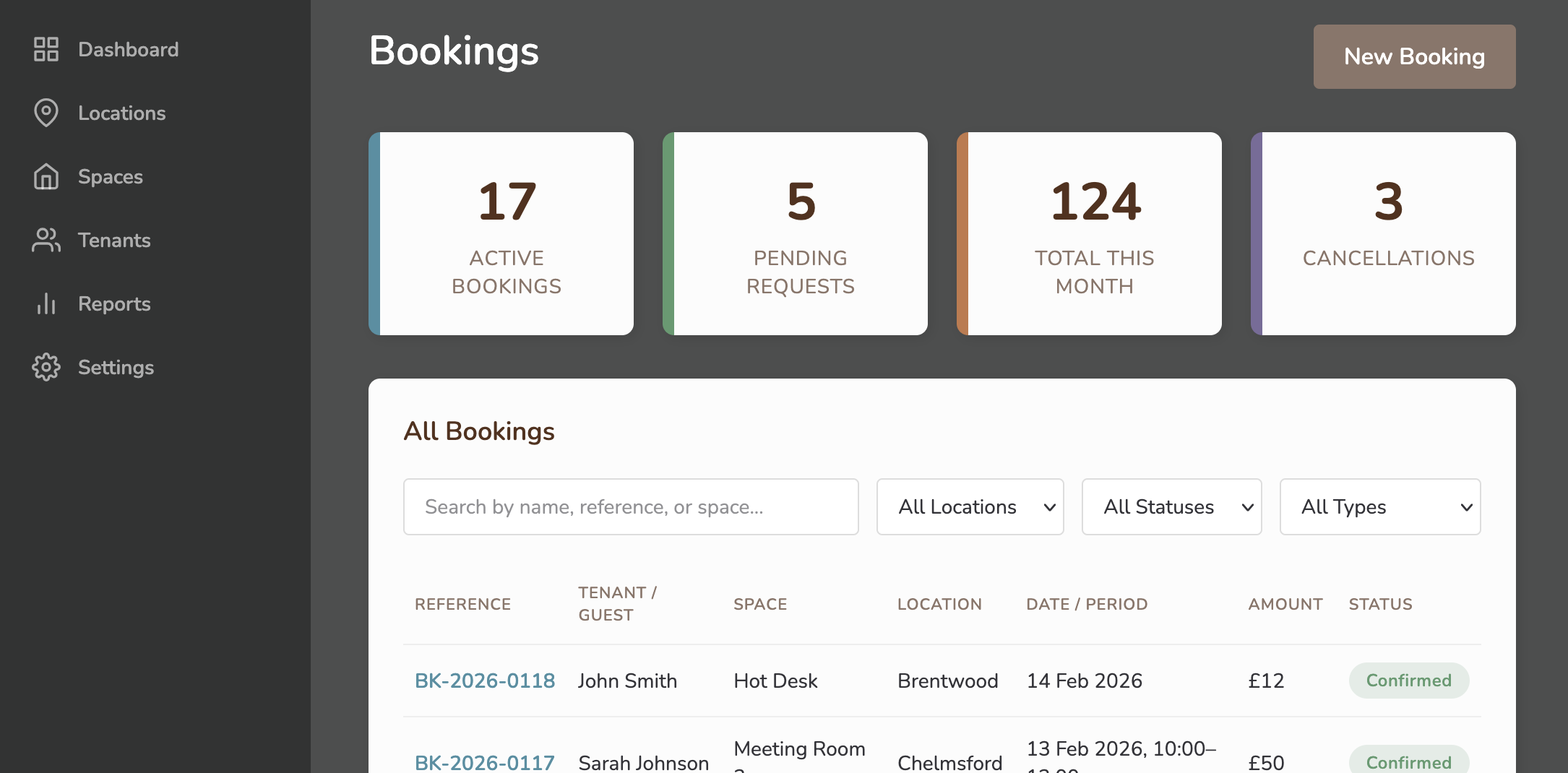The height and width of the screenshot is (773, 1568).
Task: Select the Dashboard grid icon
Action: click(46, 49)
